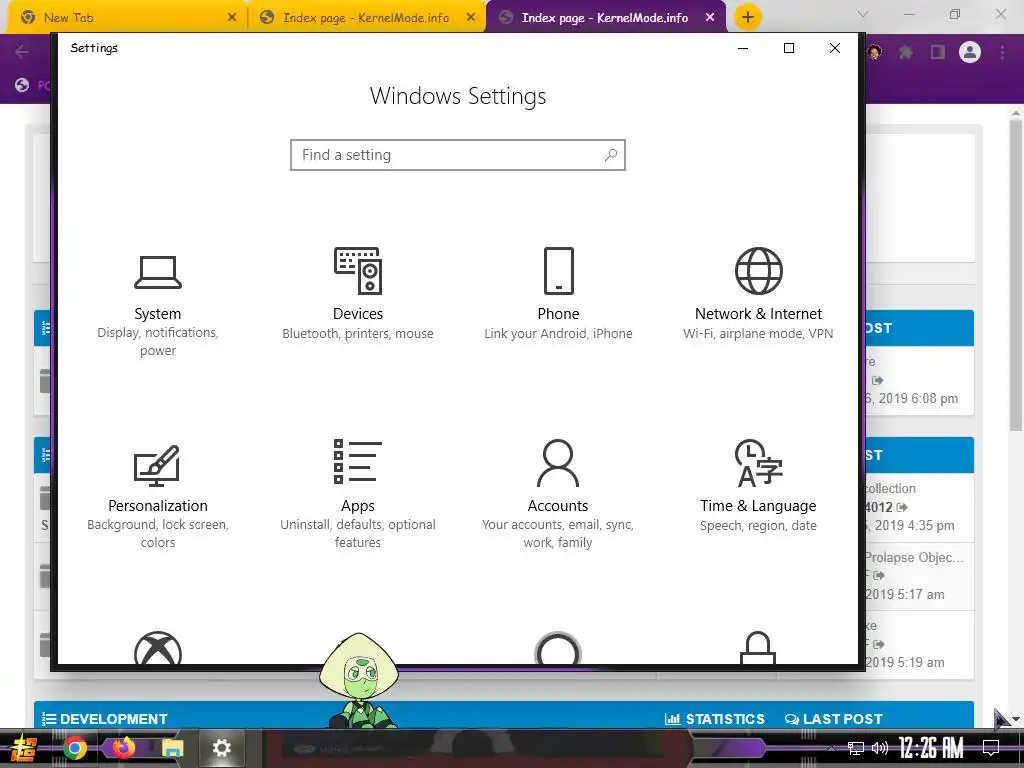Open the Accounts person icon
Screen dimensions: 1024x768
point(558,463)
